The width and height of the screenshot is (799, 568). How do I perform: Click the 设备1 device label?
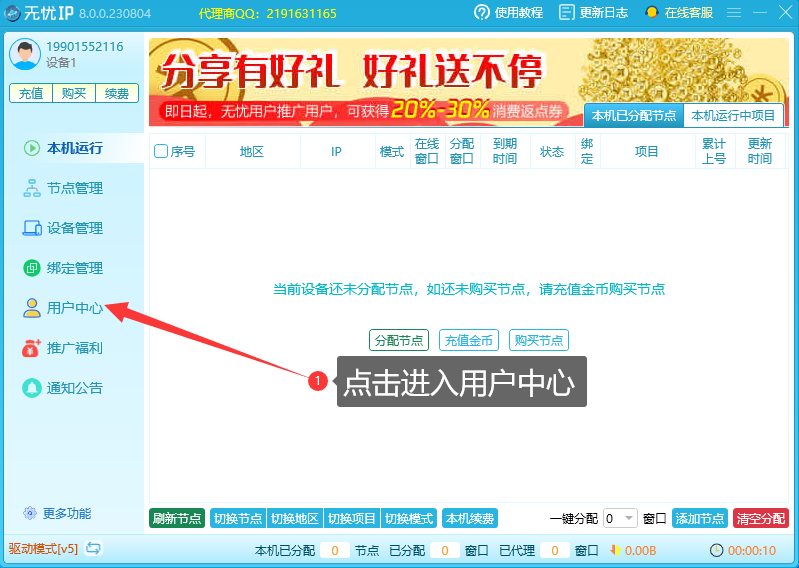[61, 63]
